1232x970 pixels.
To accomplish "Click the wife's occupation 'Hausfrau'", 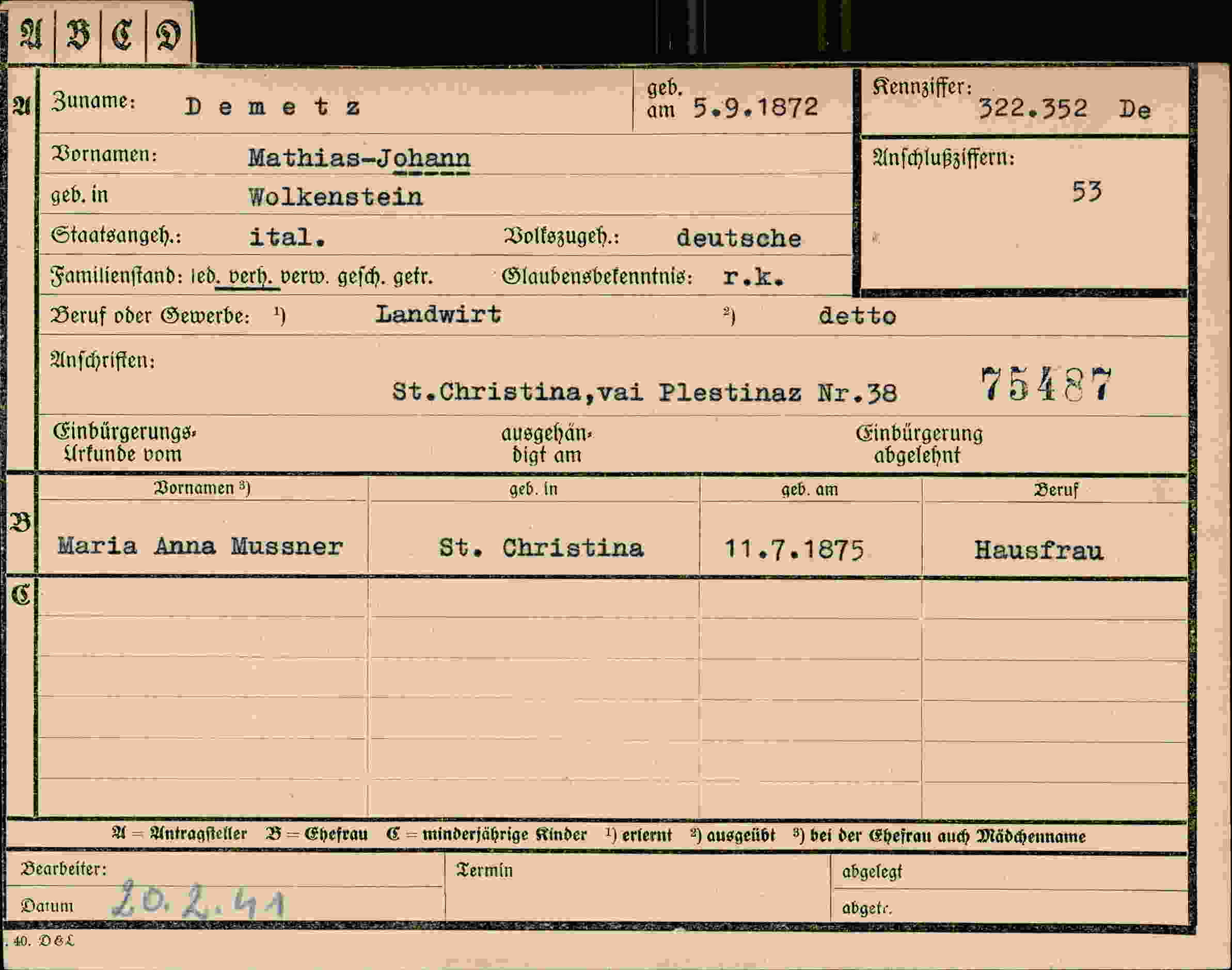I will (1039, 550).
